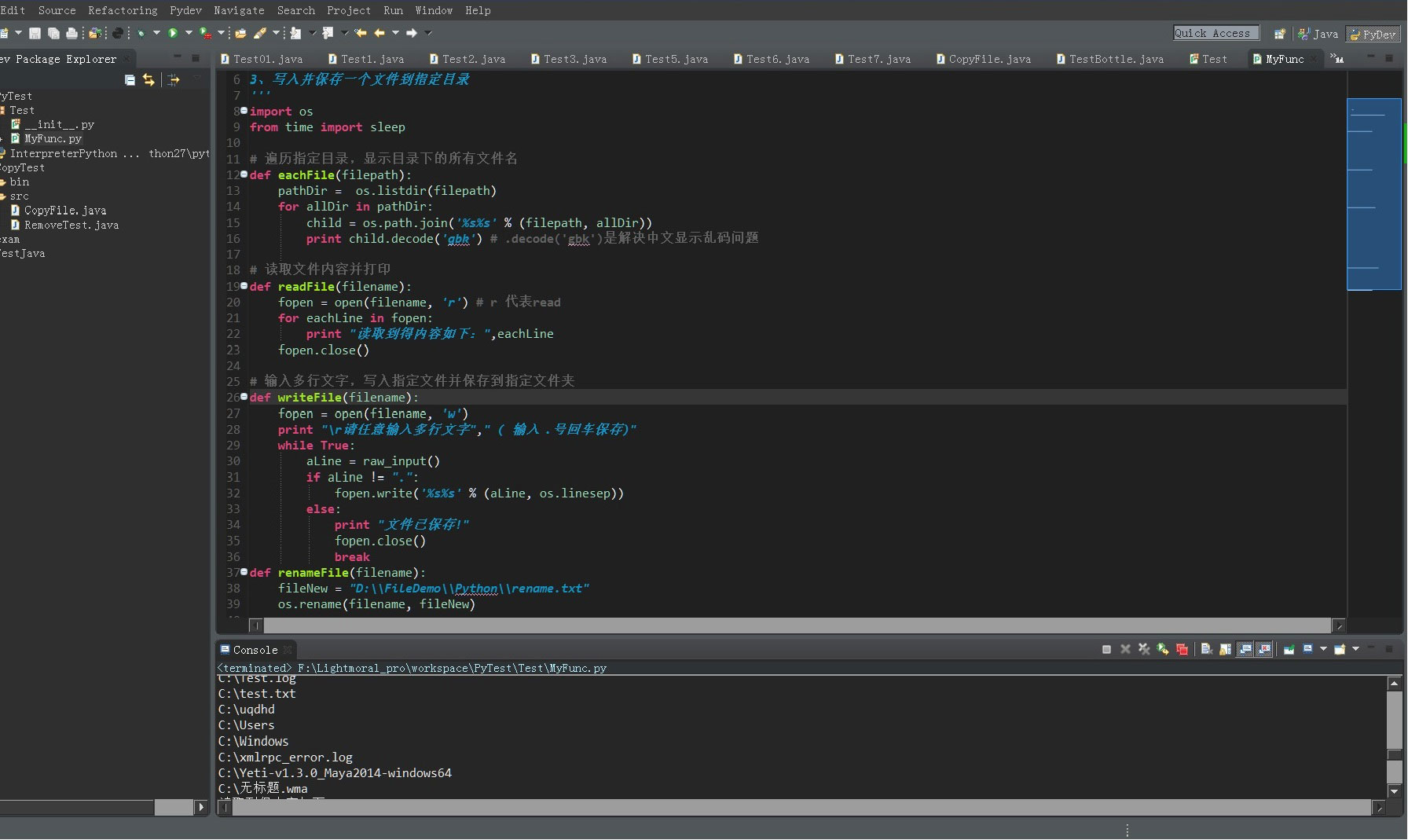Select the PyDev perspective button
This screenshot has width=1408, height=840.
(1373, 34)
